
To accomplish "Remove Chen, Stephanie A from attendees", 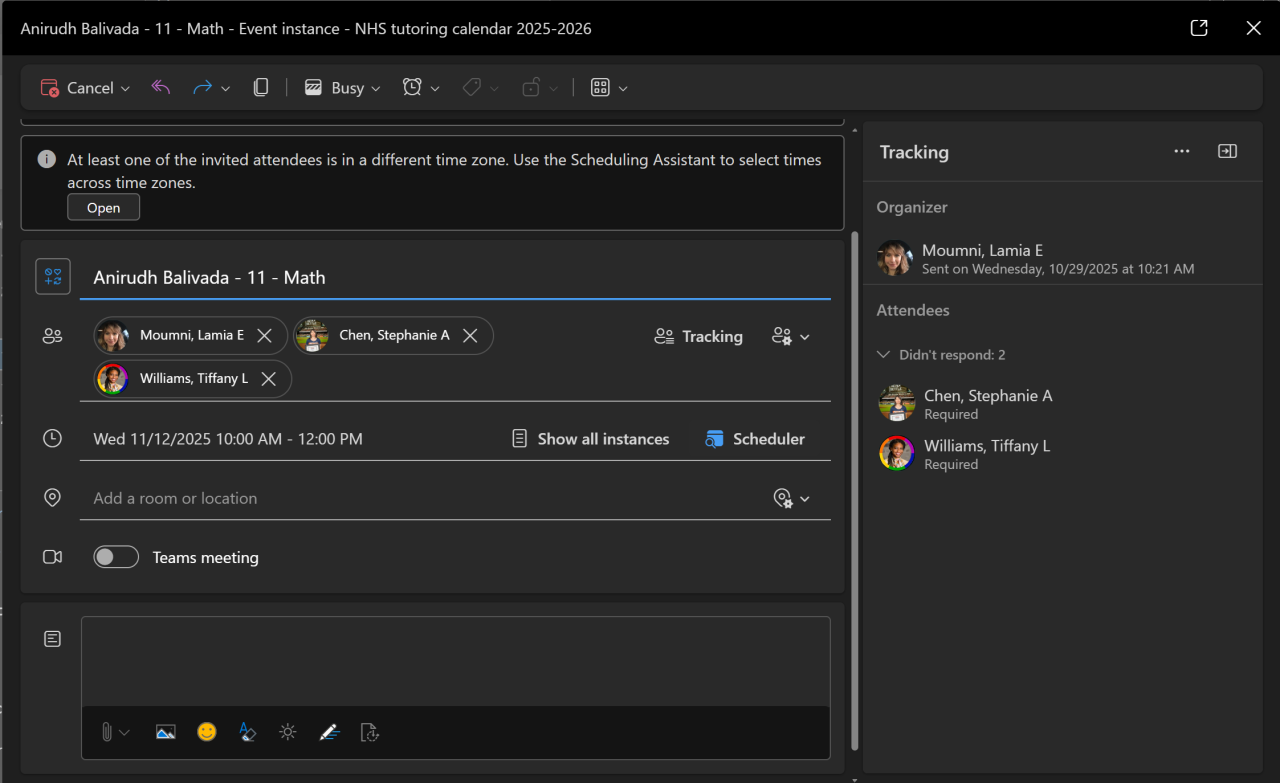I will (x=470, y=336).
